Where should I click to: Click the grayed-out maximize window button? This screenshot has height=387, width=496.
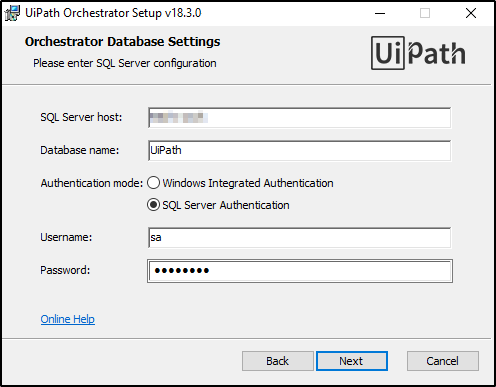[425, 13]
